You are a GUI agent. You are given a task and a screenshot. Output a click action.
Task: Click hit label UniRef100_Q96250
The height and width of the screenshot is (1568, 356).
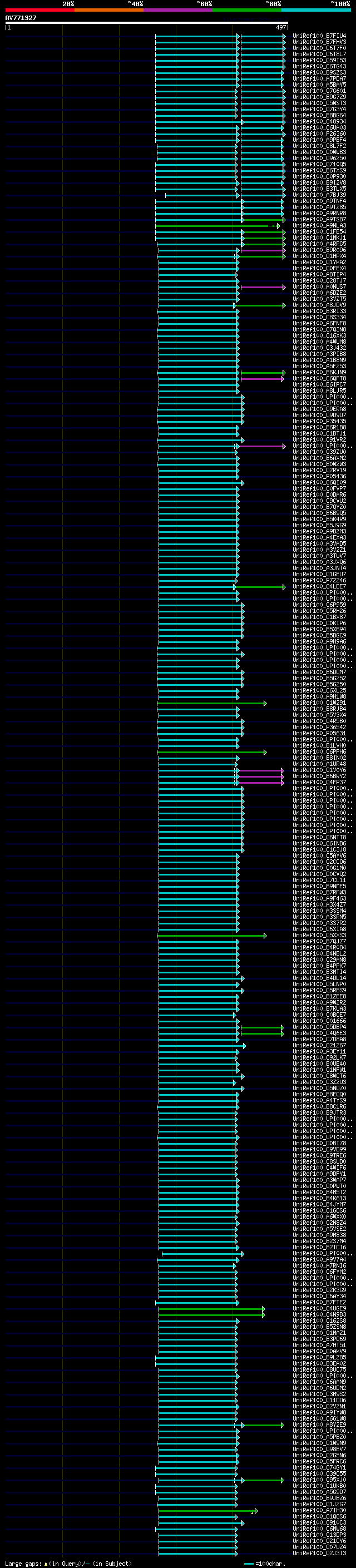pos(319,159)
